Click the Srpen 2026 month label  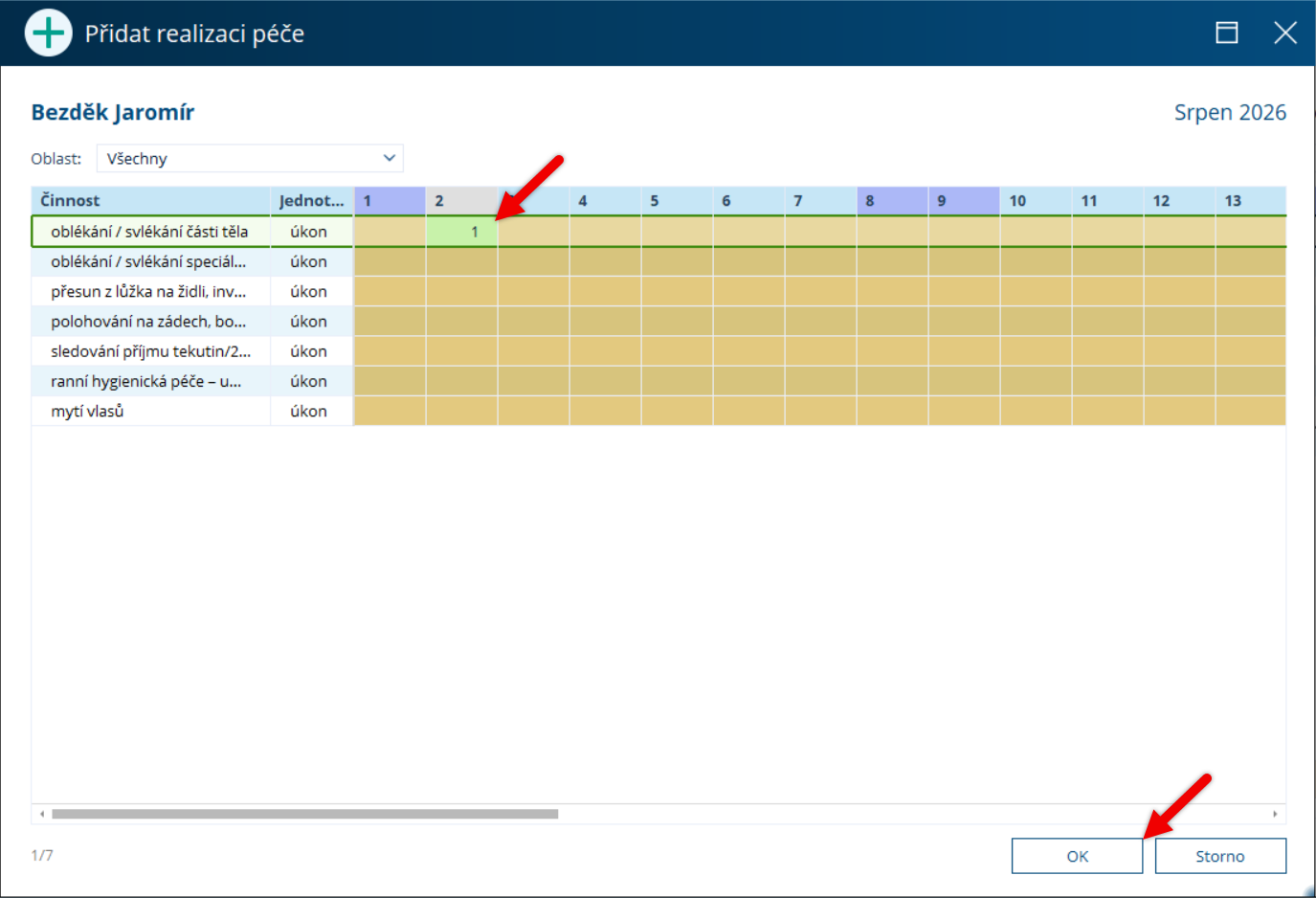pos(1230,112)
